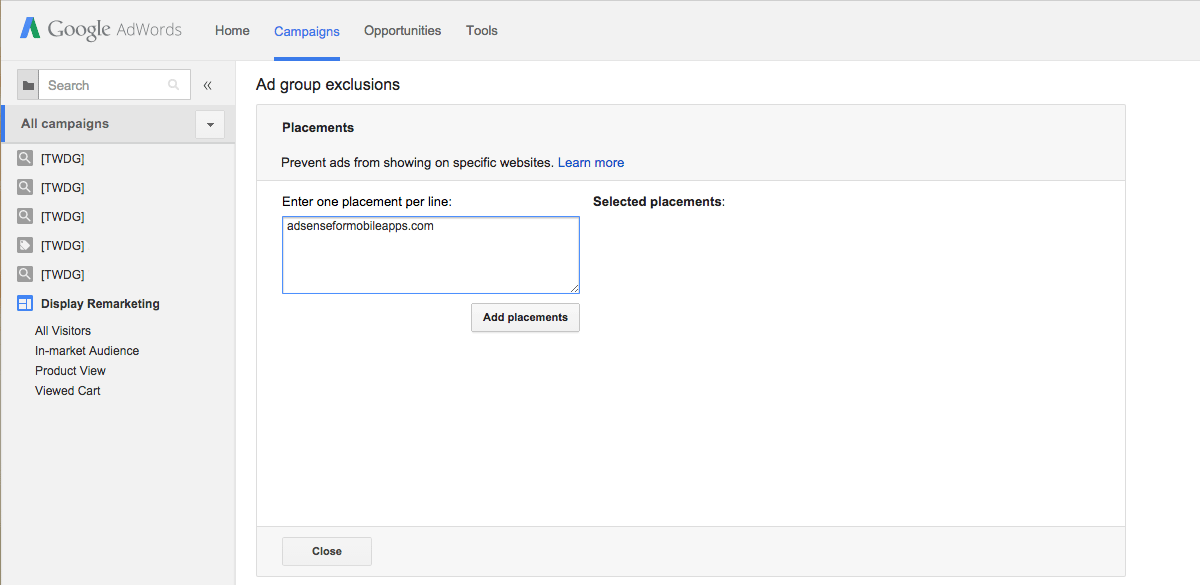Click the Display Remarketing campaign icon
The height and width of the screenshot is (585, 1200).
25,304
